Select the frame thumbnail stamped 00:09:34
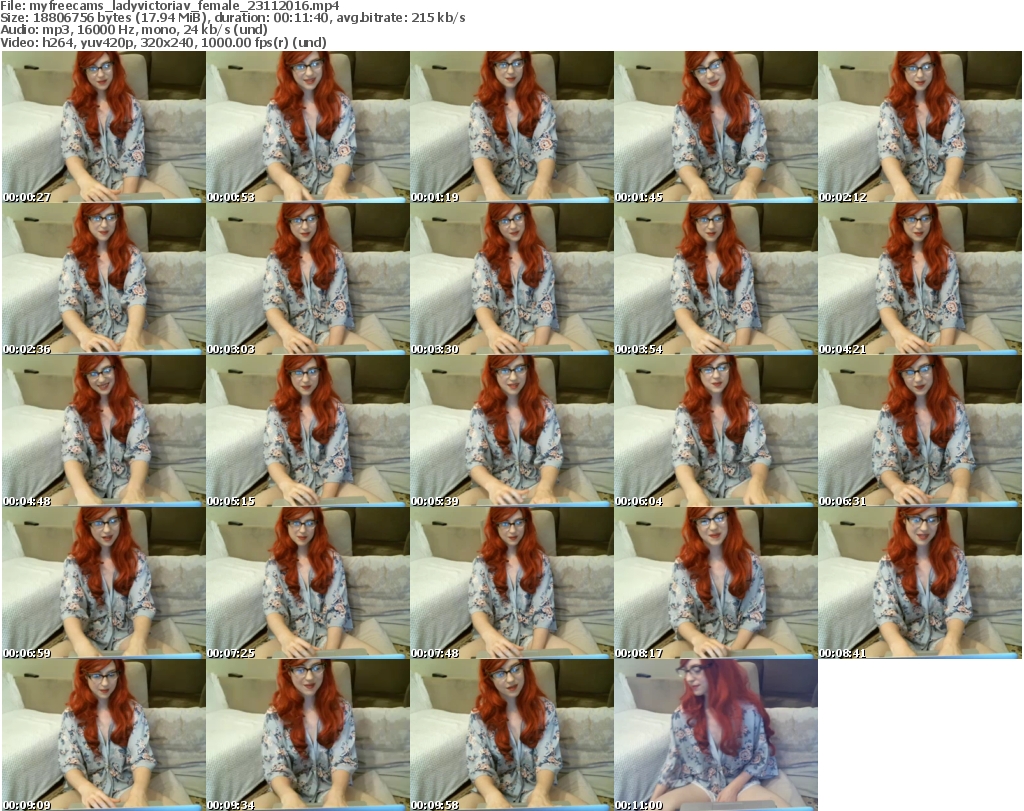The height and width of the screenshot is (811, 1024). click(308, 735)
